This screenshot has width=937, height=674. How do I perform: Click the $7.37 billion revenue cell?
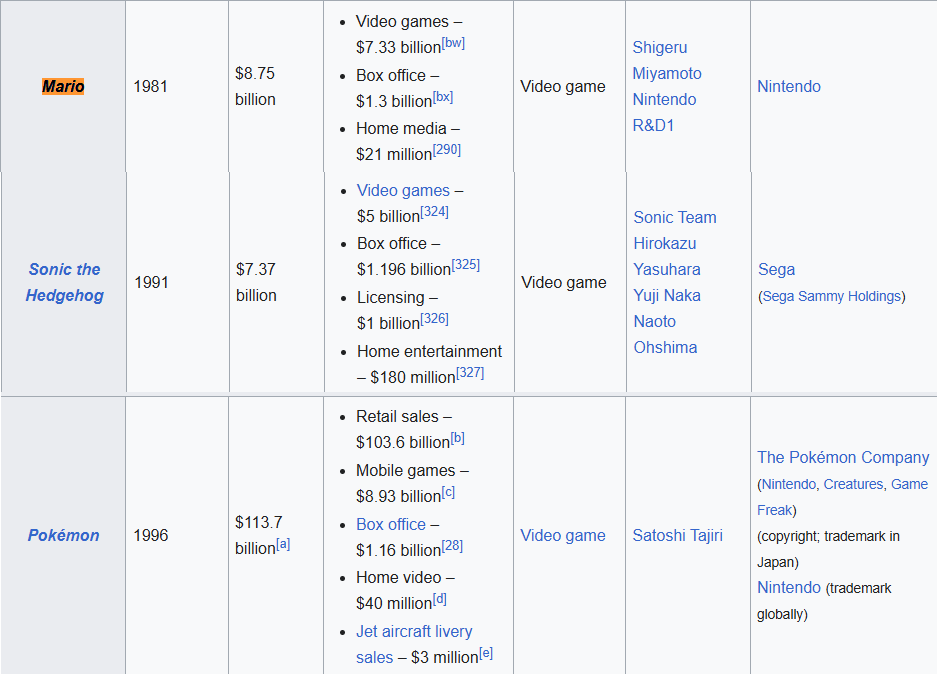click(277, 283)
